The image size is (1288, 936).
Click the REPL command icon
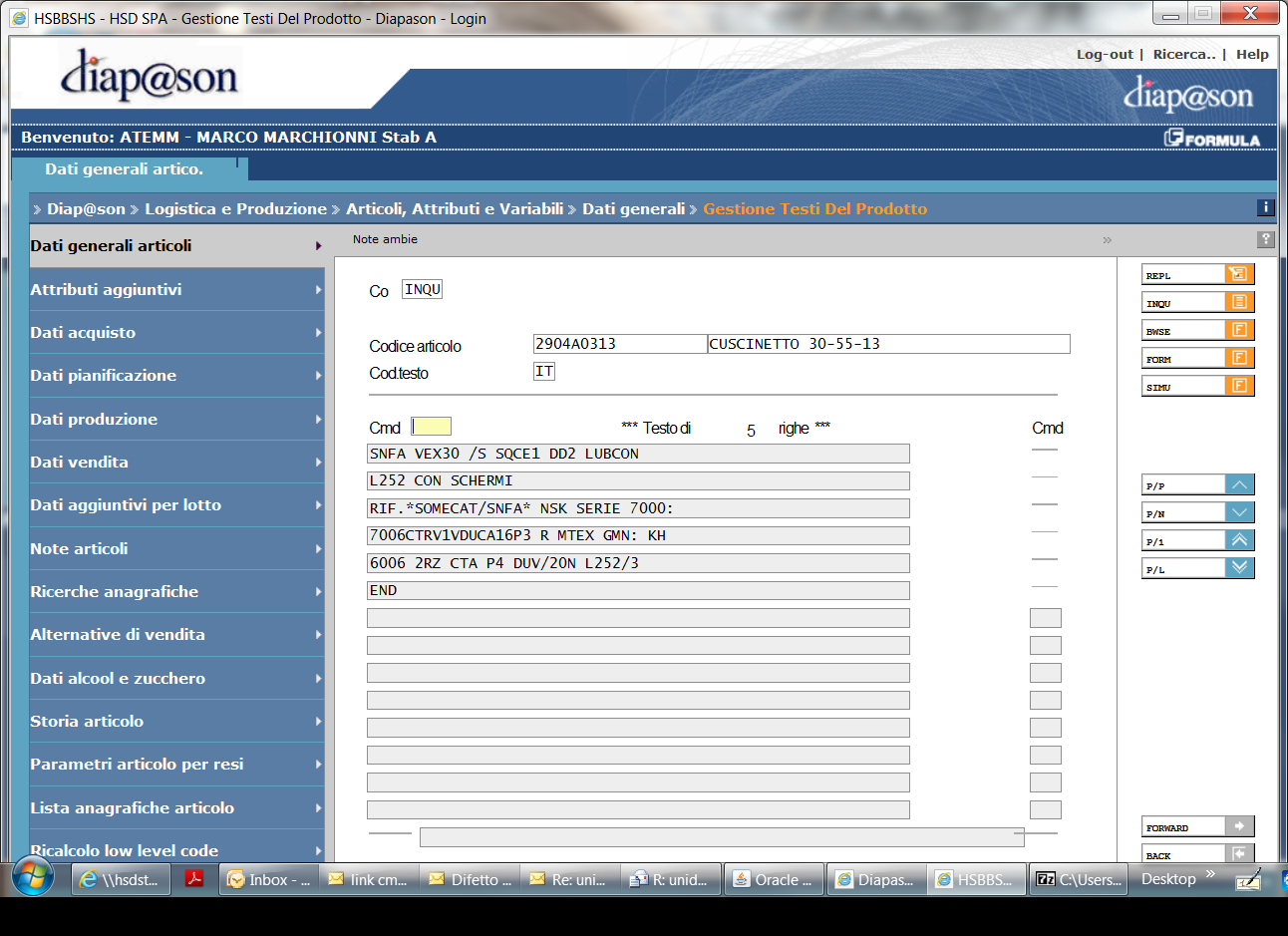click(x=1239, y=274)
